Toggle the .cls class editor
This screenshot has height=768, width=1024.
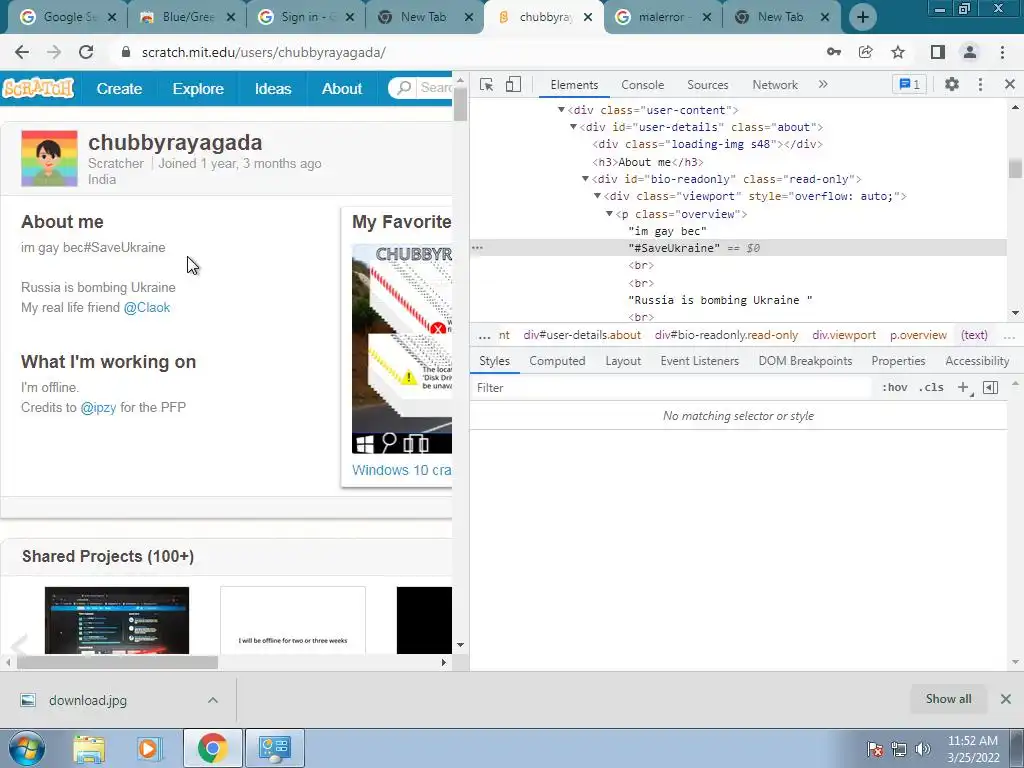point(931,387)
